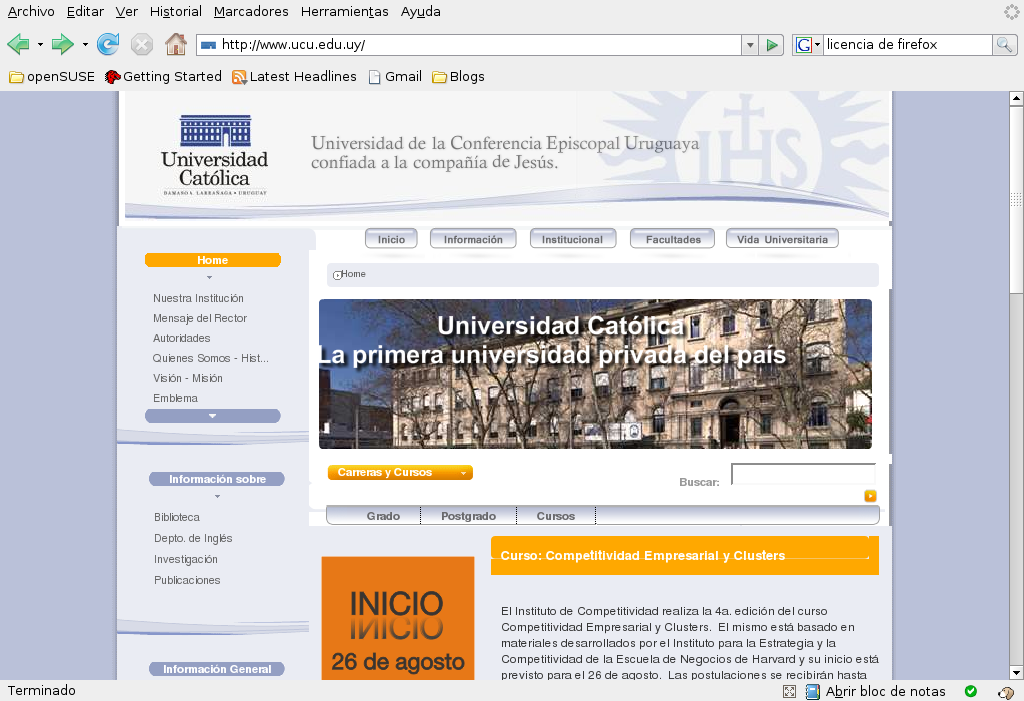
Task: Click the Vida Universitaria navigation button
Action: tap(782, 239)
